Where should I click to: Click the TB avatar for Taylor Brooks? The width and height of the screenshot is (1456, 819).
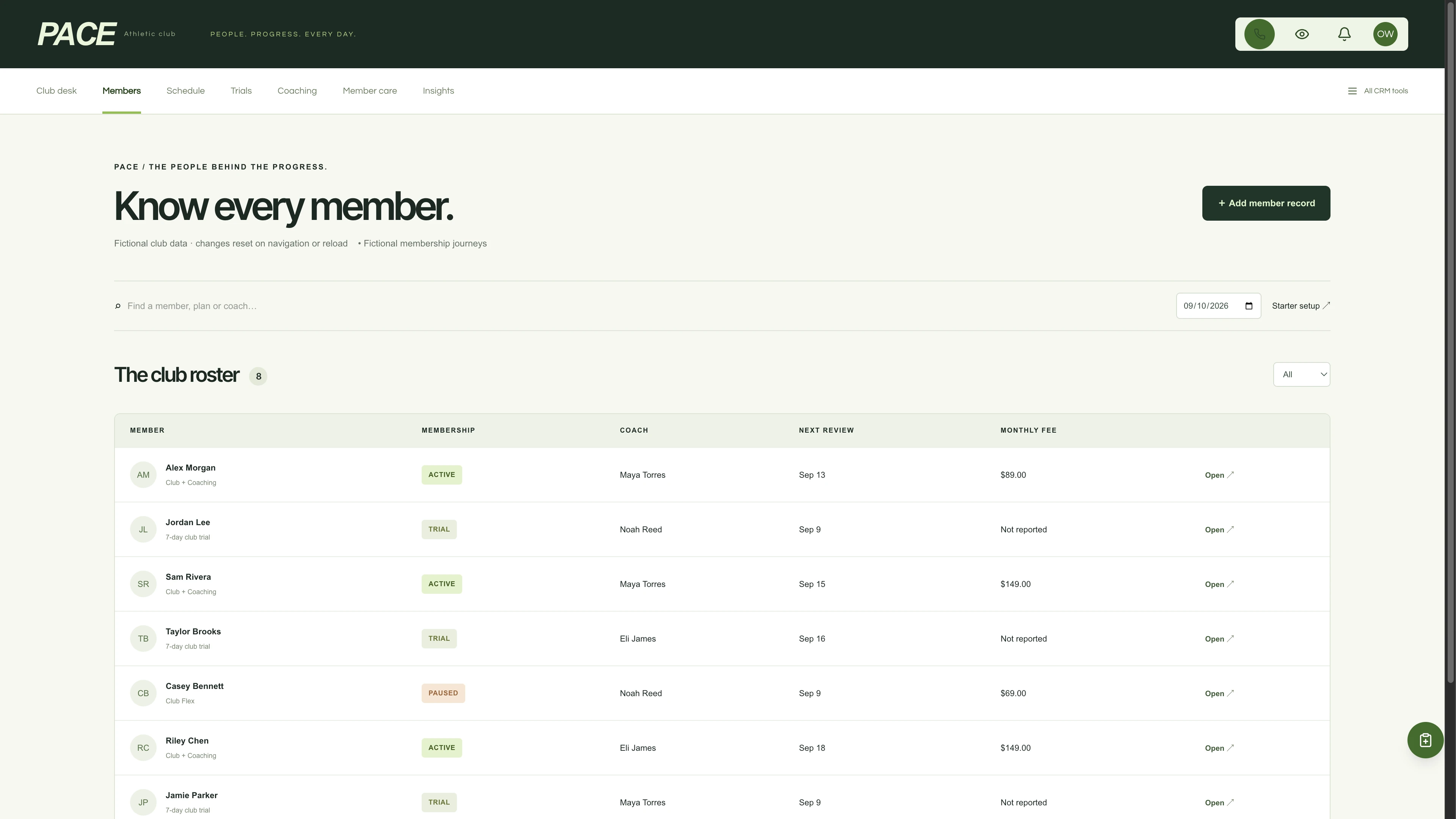pyautogui.click(x=143, y=639)
